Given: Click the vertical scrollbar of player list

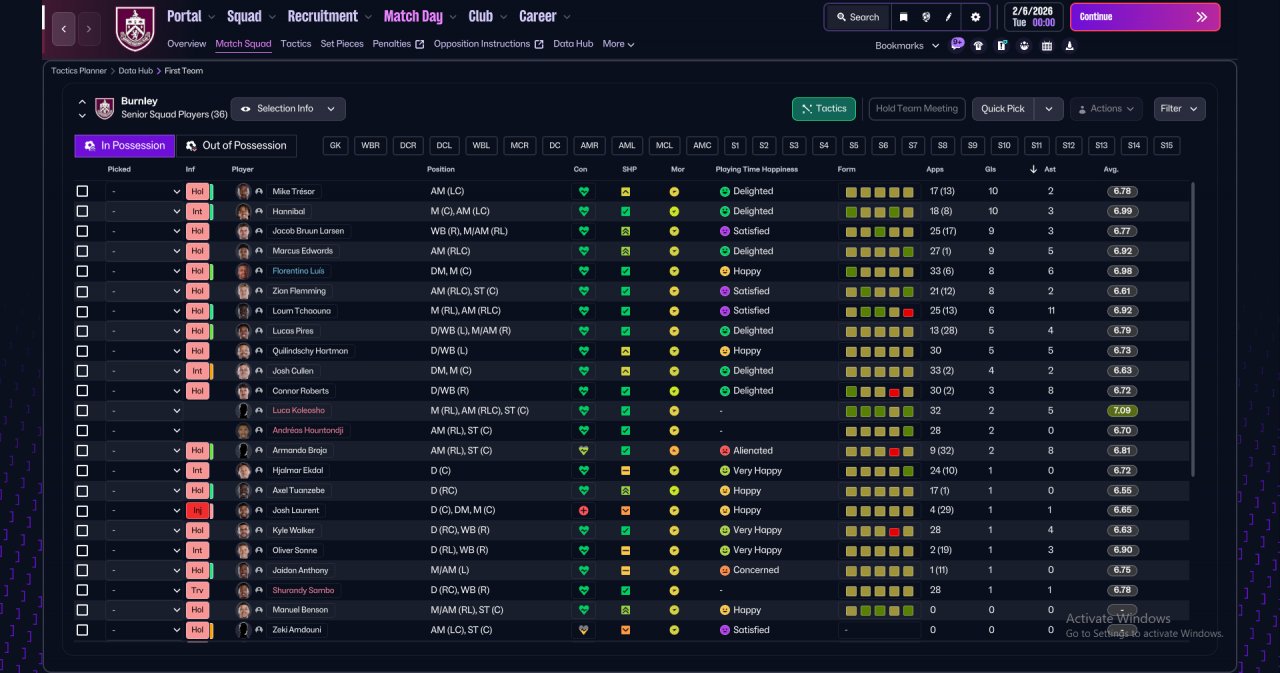Looking at the screenshot, I should 1192,330.
